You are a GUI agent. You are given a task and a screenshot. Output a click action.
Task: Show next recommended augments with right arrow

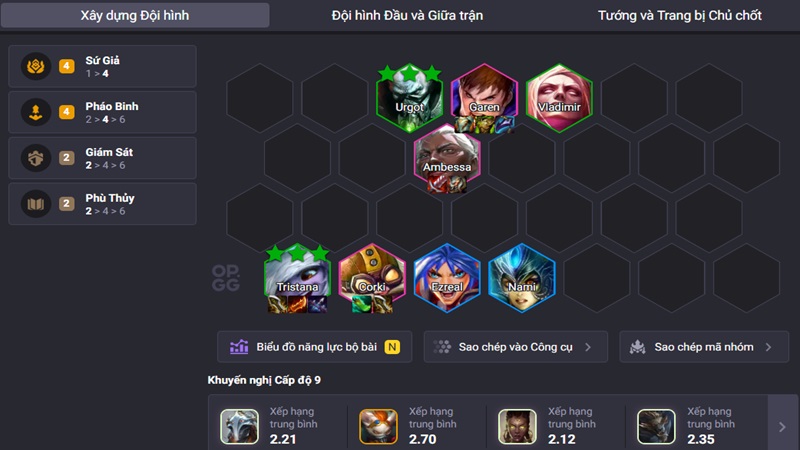(x=782, y=427)
